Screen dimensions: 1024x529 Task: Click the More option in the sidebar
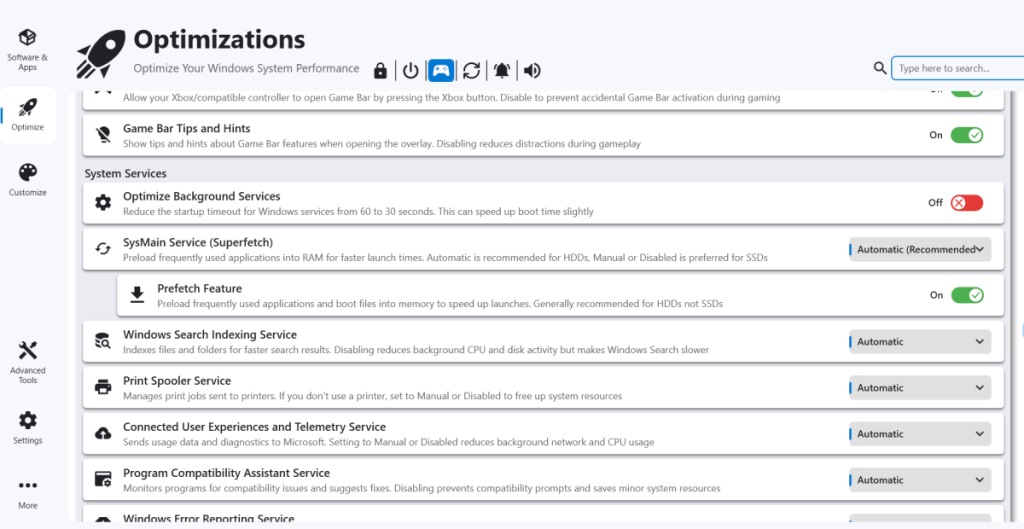point(28,493)
